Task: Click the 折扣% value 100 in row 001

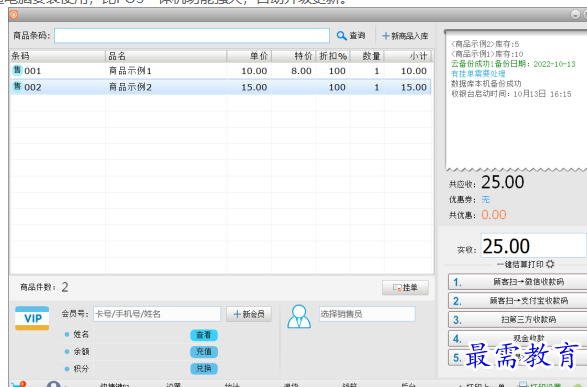Action: (x=337, y=71)
